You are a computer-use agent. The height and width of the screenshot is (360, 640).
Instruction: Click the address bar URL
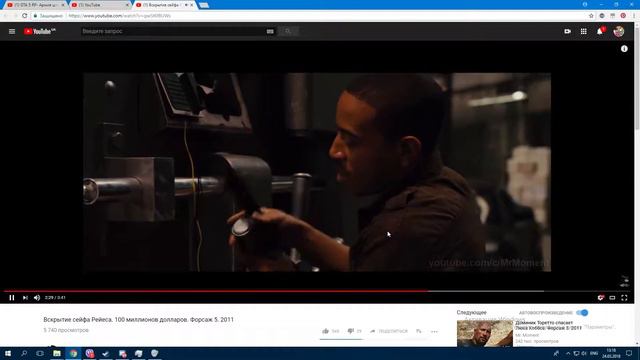[120, 16]
